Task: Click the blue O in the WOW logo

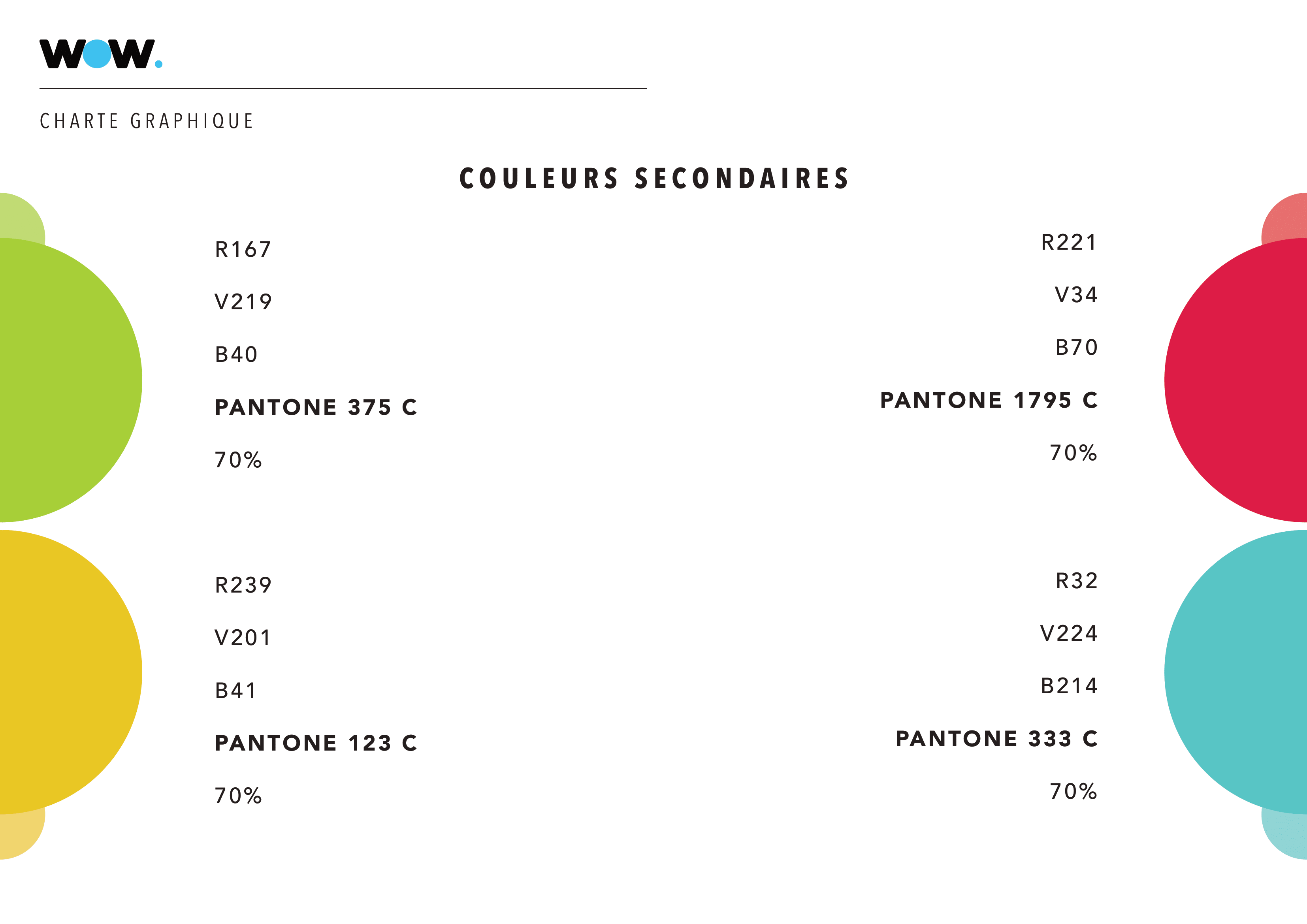Action: pos(97,53)
